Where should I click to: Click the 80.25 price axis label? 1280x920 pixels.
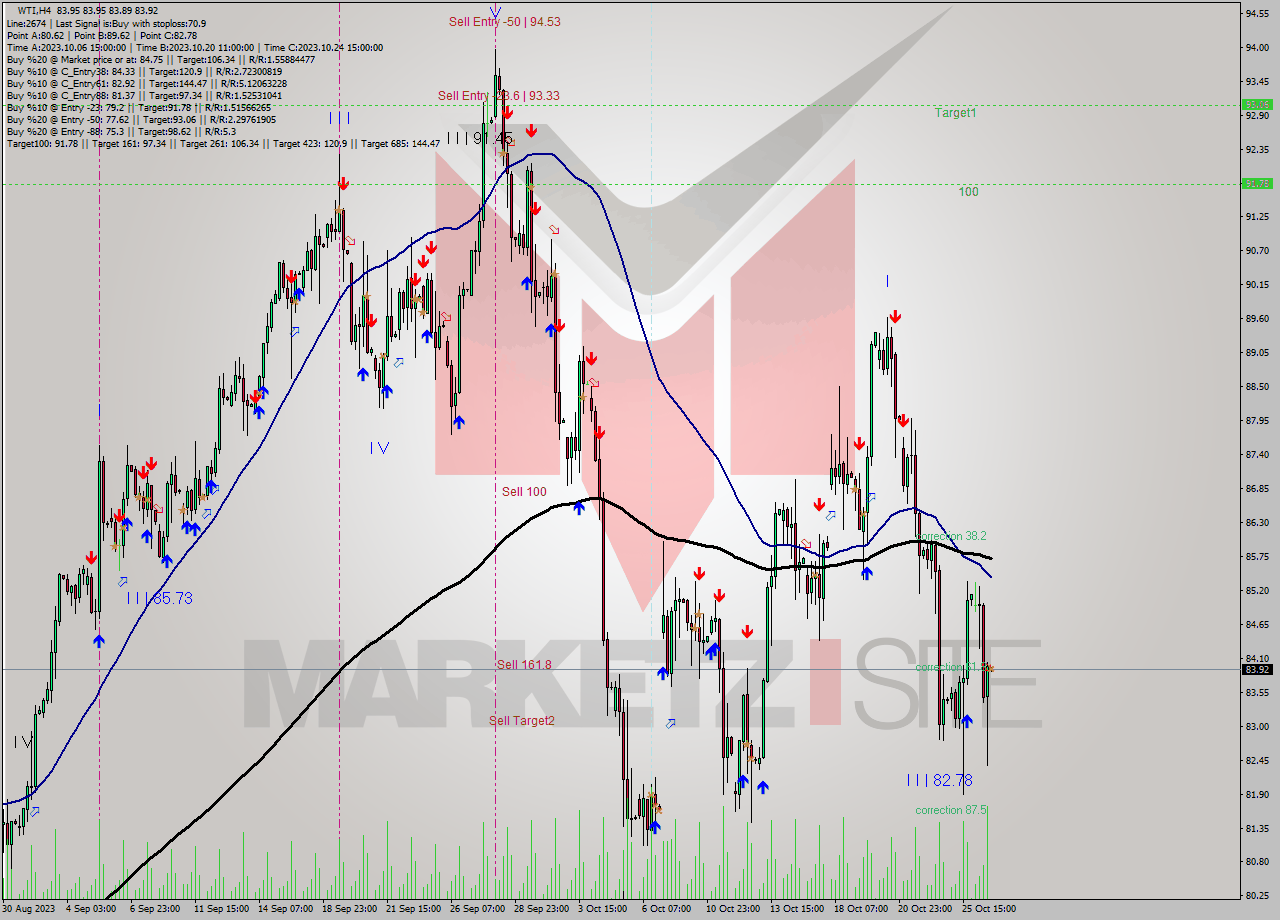click(1256, 895)
